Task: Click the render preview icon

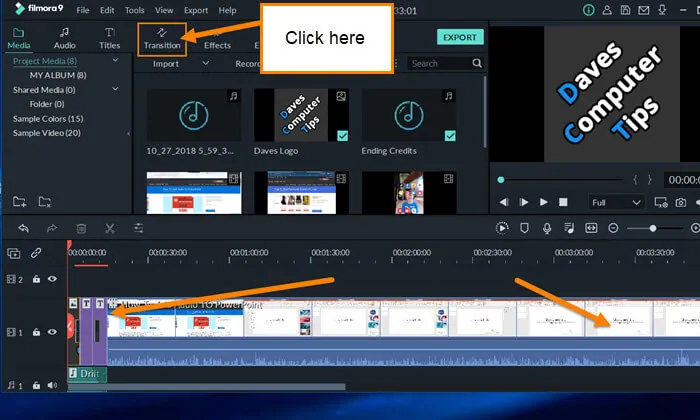Action: (x=502, y=228)
